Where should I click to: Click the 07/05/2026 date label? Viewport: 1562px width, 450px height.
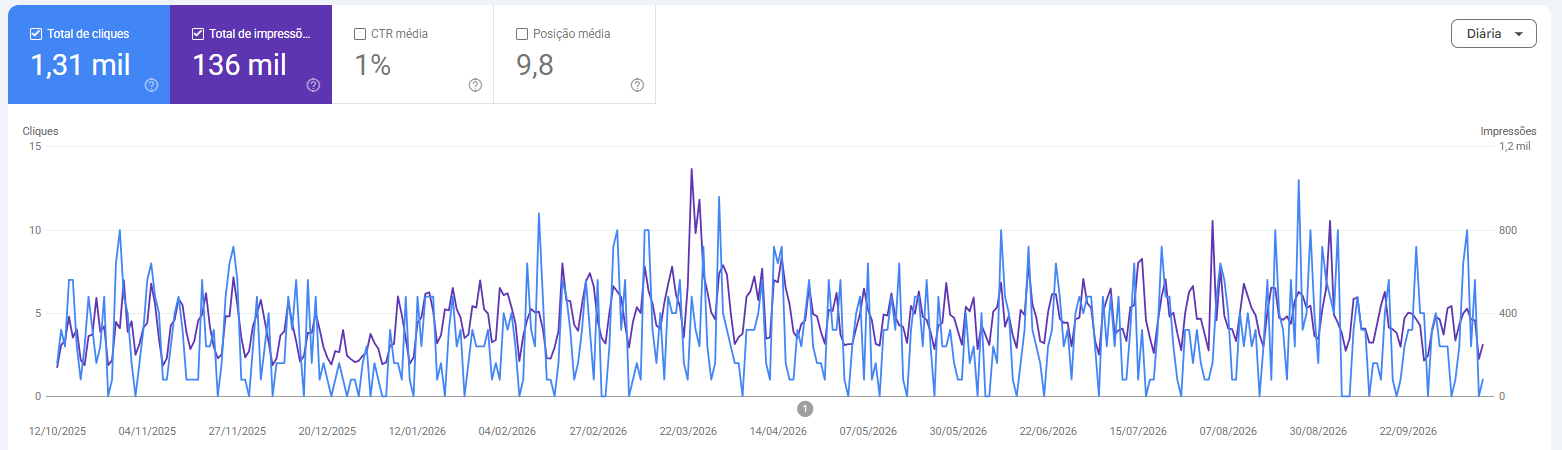(868, 432)
